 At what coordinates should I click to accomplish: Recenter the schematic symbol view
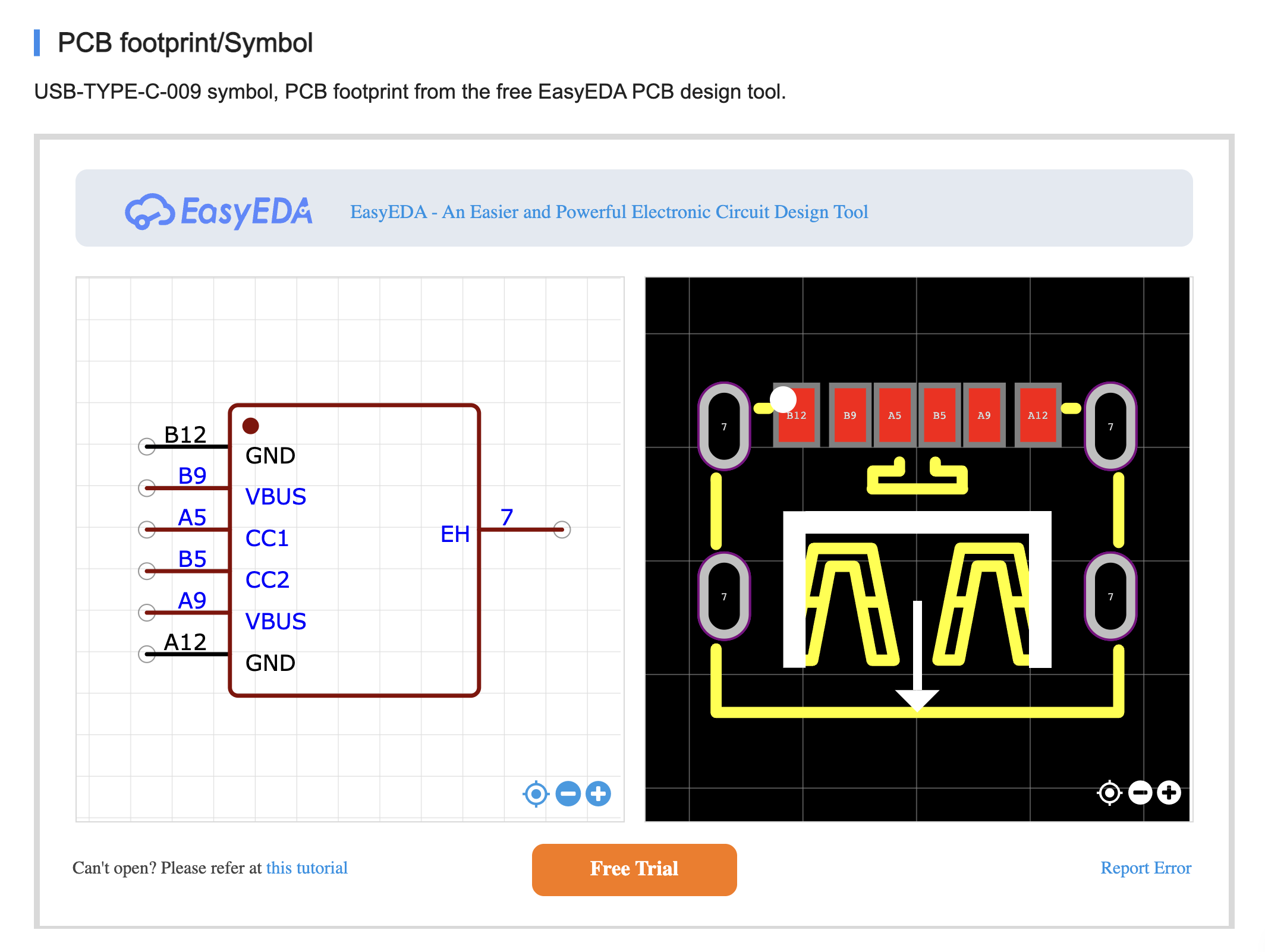point(536,793)
